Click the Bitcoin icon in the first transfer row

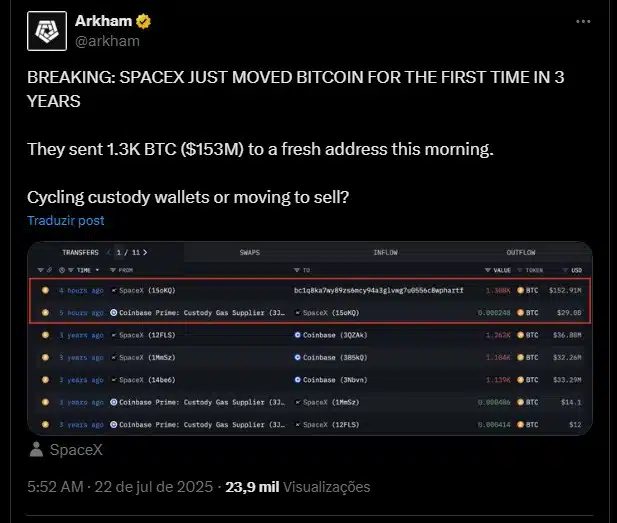45,290
